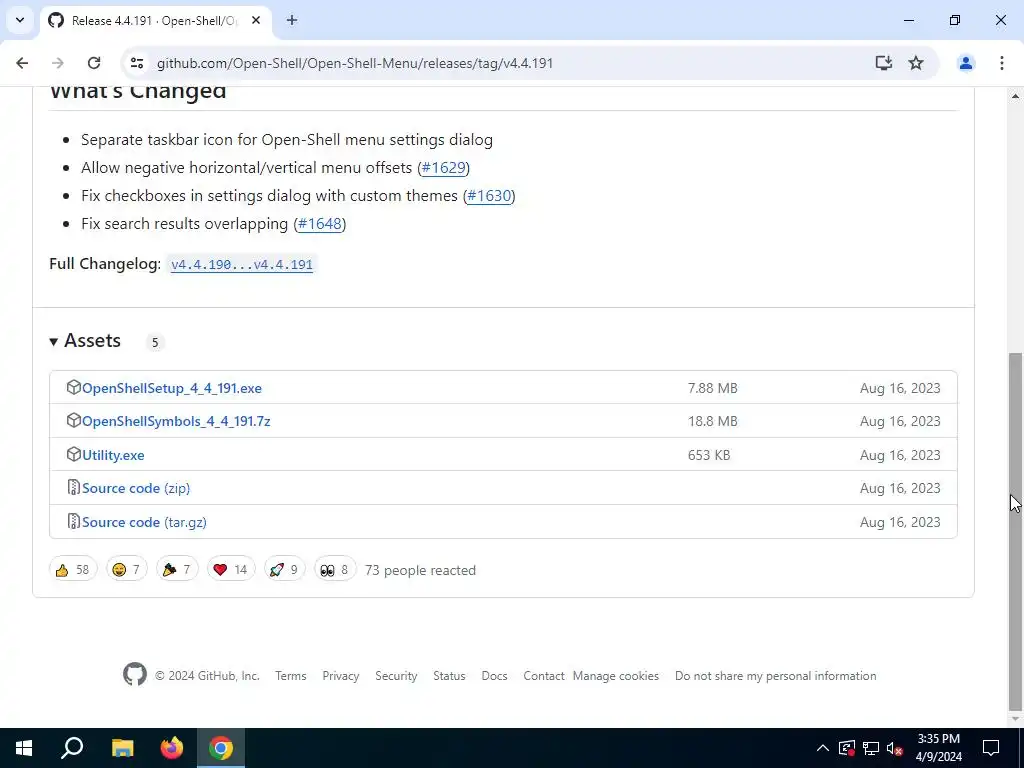Click the install app icon in address bar

[x=884, y=63]
